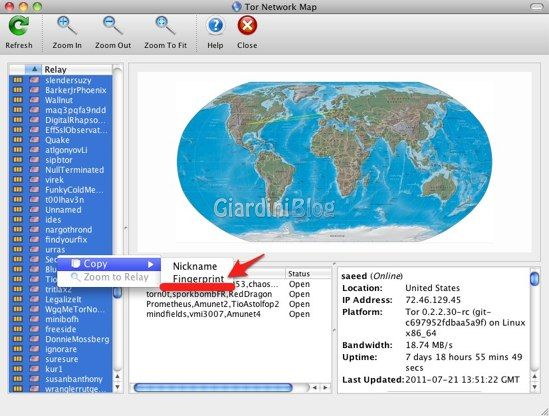
Task: Click the Status column header
Action: pyautogui.click(x=308, y=273)
